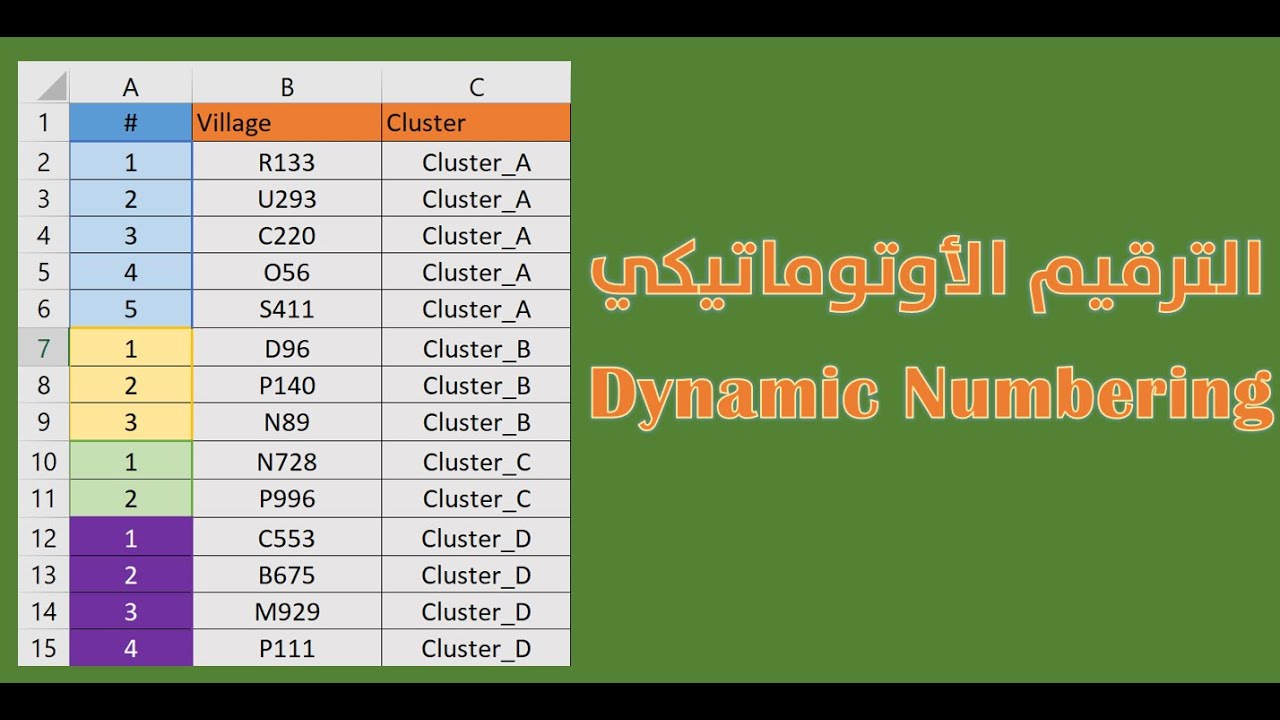Image resolution: width=1280 pixels, height=720 pixels.
Task: Select cell containing C220
Action: tap(287, 236)
